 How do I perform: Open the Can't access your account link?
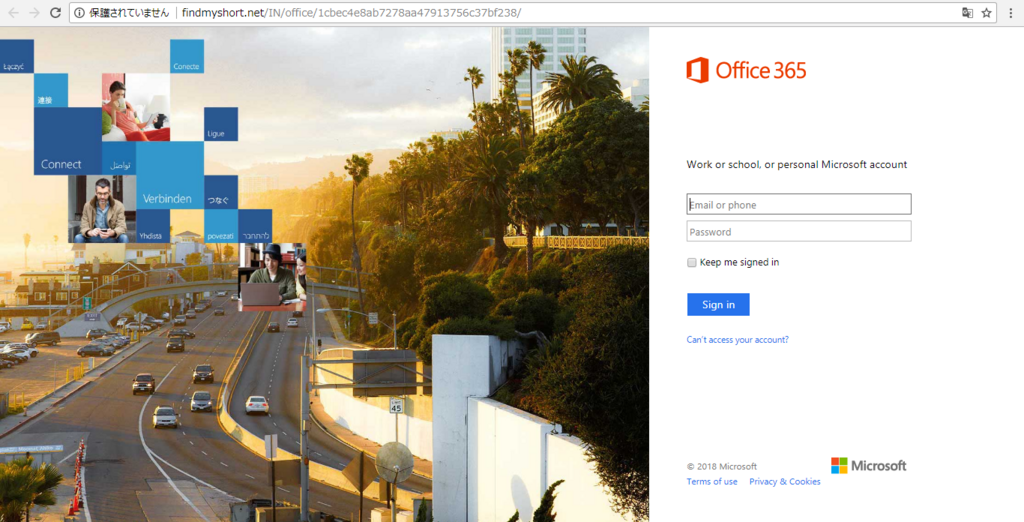(x=737, y=340)
